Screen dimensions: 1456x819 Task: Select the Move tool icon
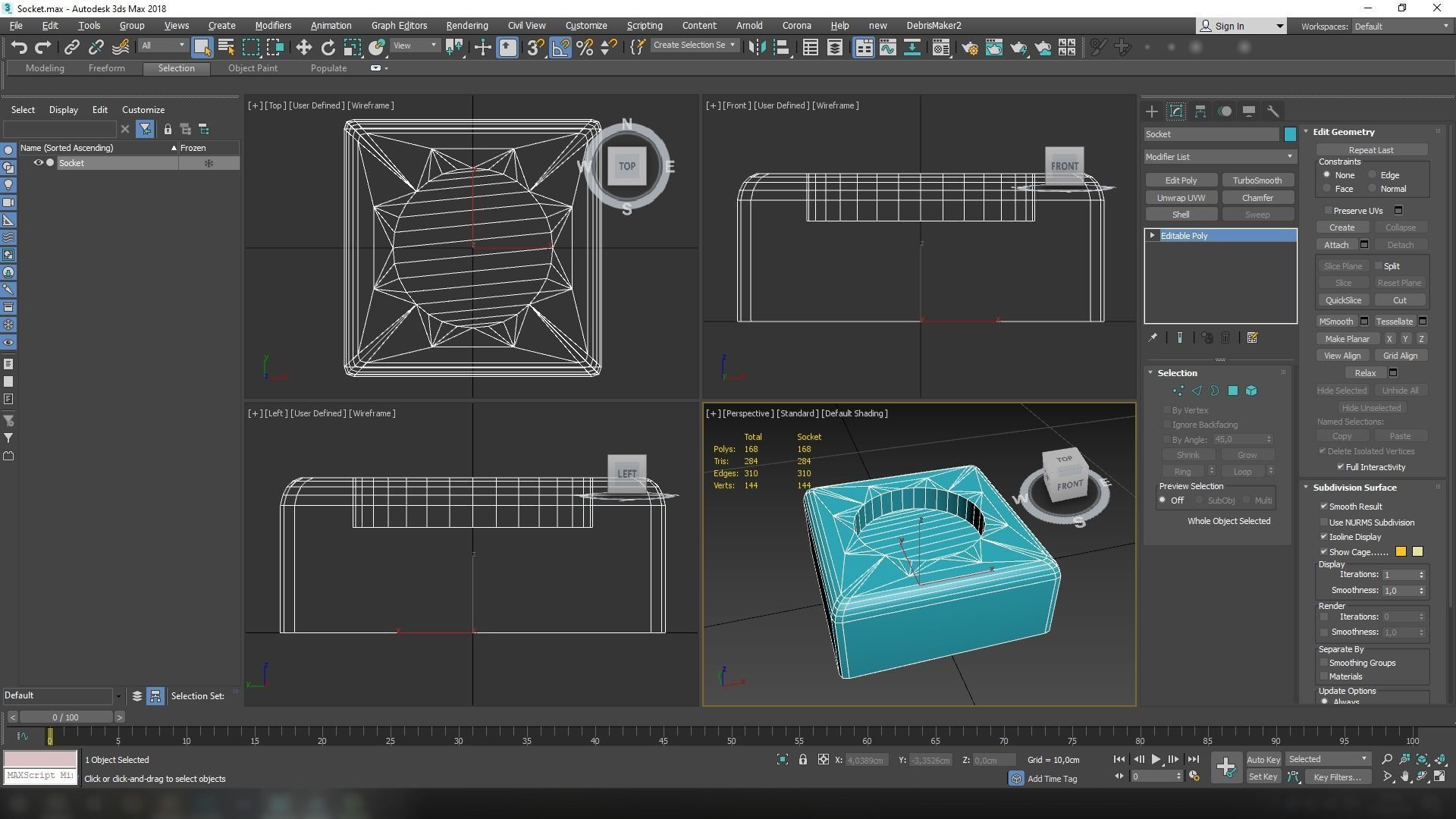303,47
